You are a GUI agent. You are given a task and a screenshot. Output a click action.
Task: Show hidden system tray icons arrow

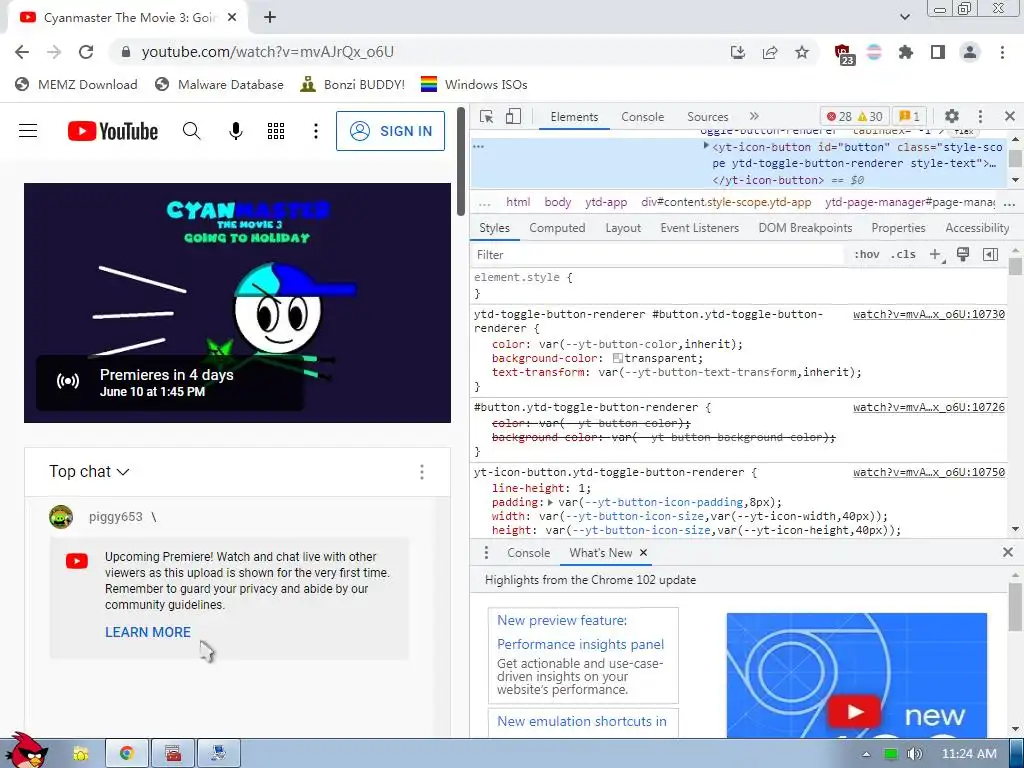(867, 754)
